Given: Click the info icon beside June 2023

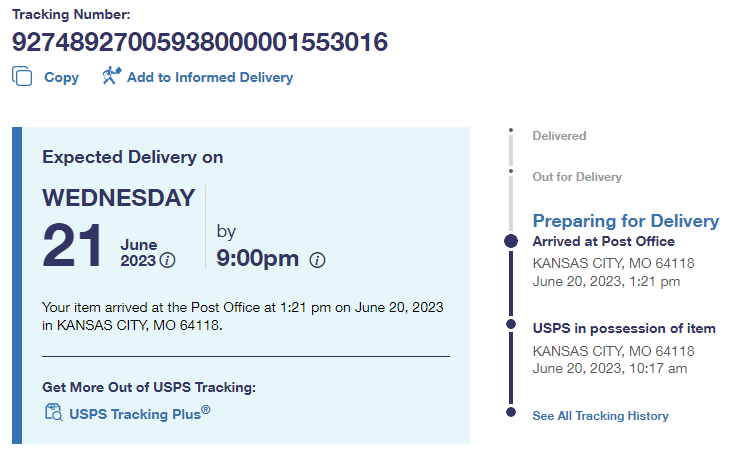Looking at the screenshot, I should click(x=167, y=261).
